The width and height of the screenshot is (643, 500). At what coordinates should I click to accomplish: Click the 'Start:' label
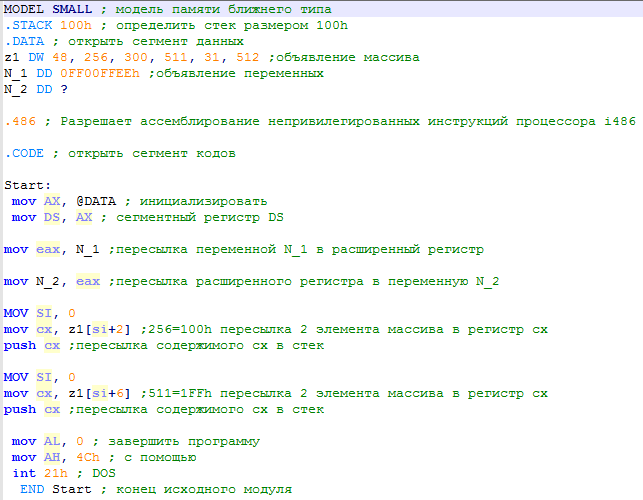pyautogui.click(x=27, y=185)
